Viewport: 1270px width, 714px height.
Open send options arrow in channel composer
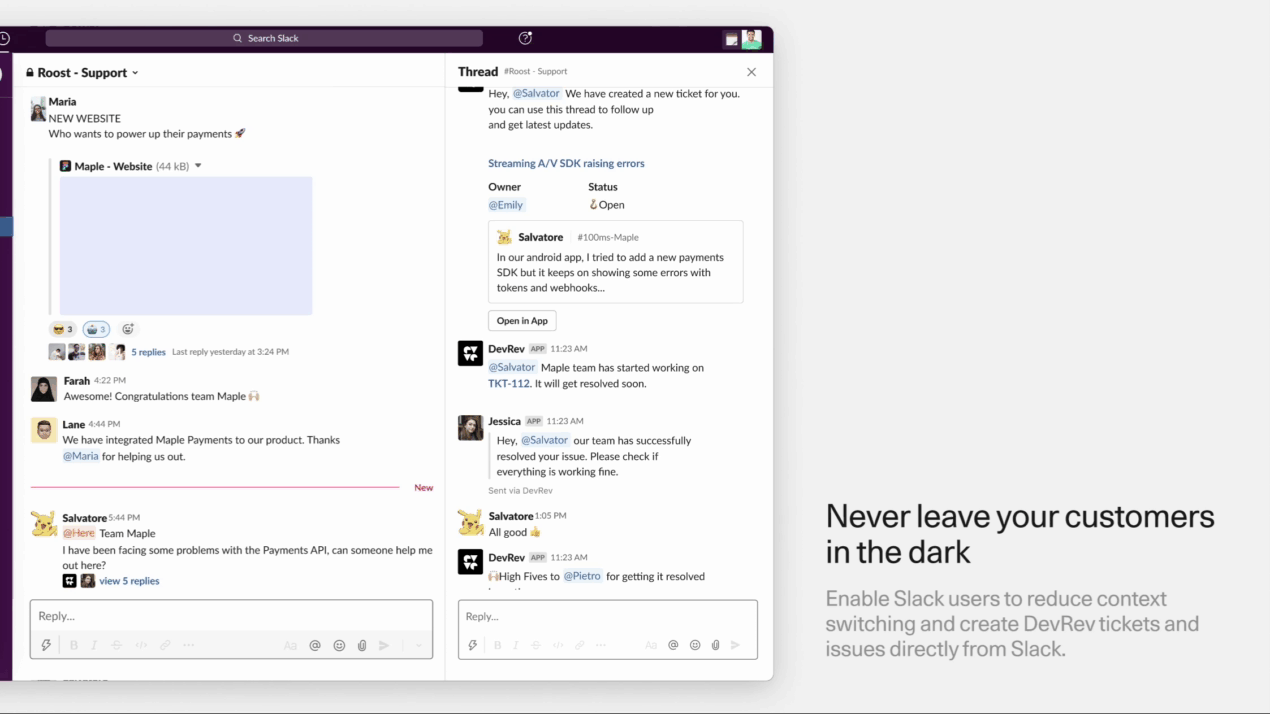419,646
